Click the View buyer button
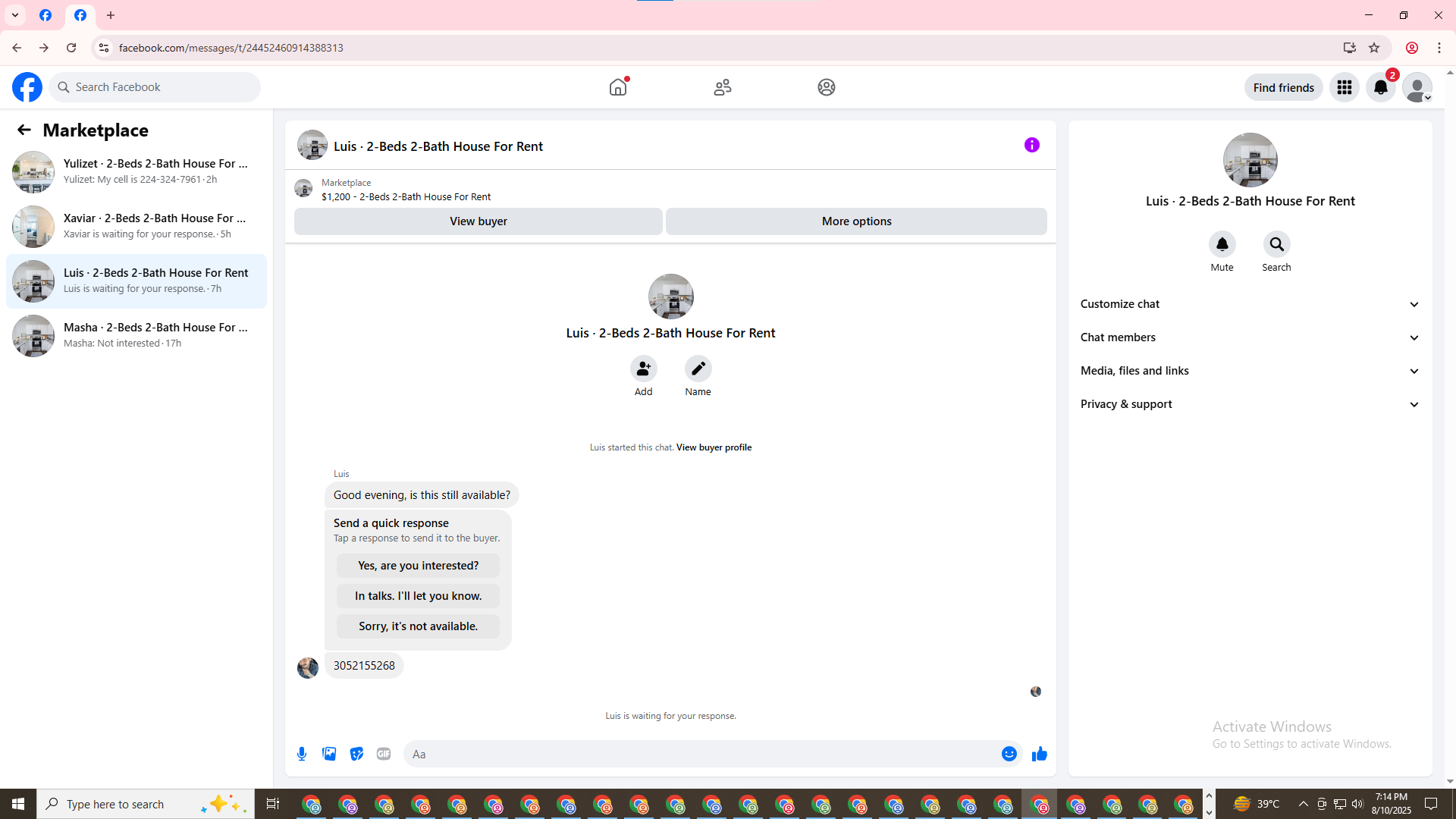 click(x=478, y=221)
